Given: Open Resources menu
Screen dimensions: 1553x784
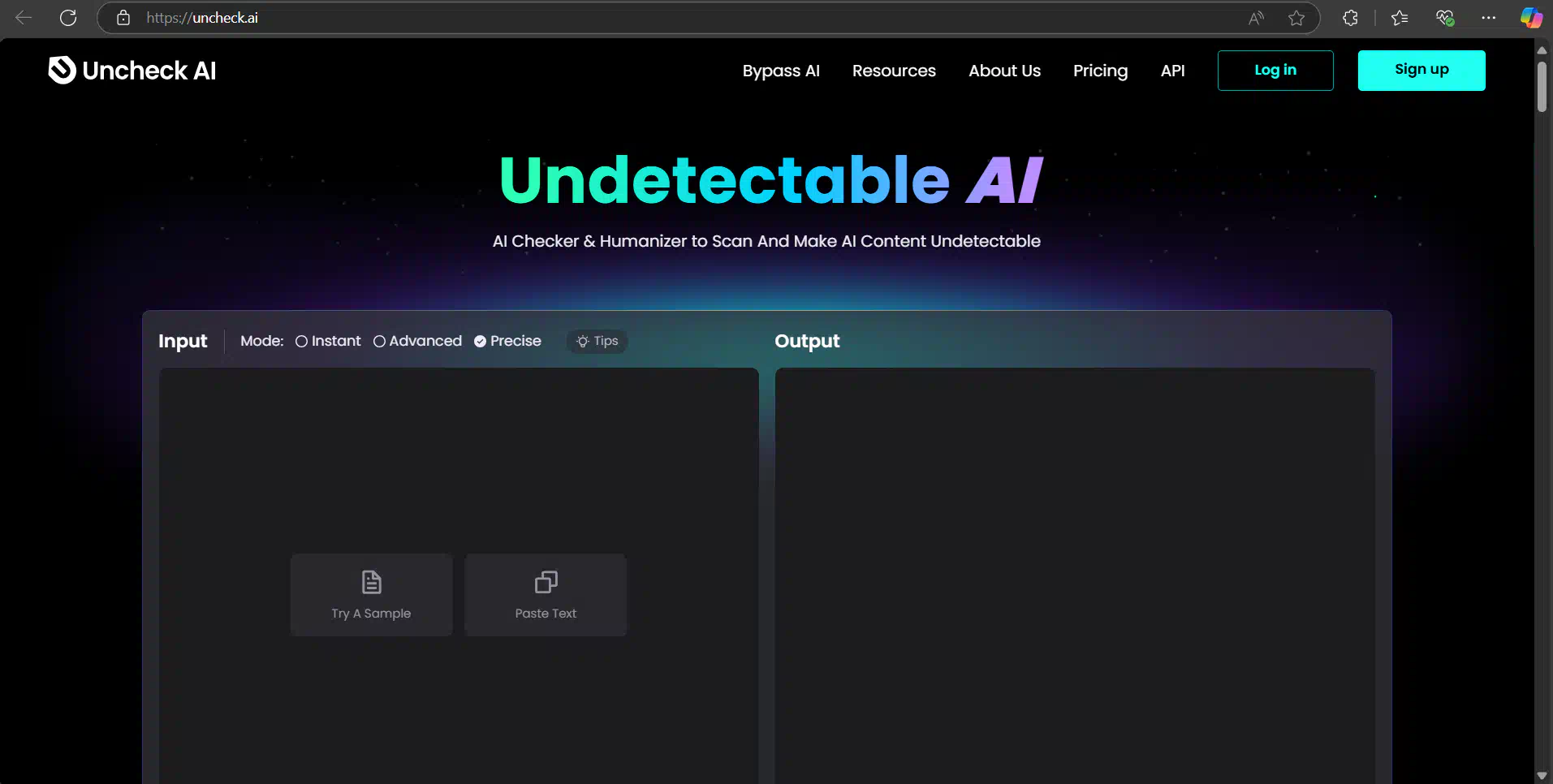Looking at the screenshot, I should coord(894,71).
